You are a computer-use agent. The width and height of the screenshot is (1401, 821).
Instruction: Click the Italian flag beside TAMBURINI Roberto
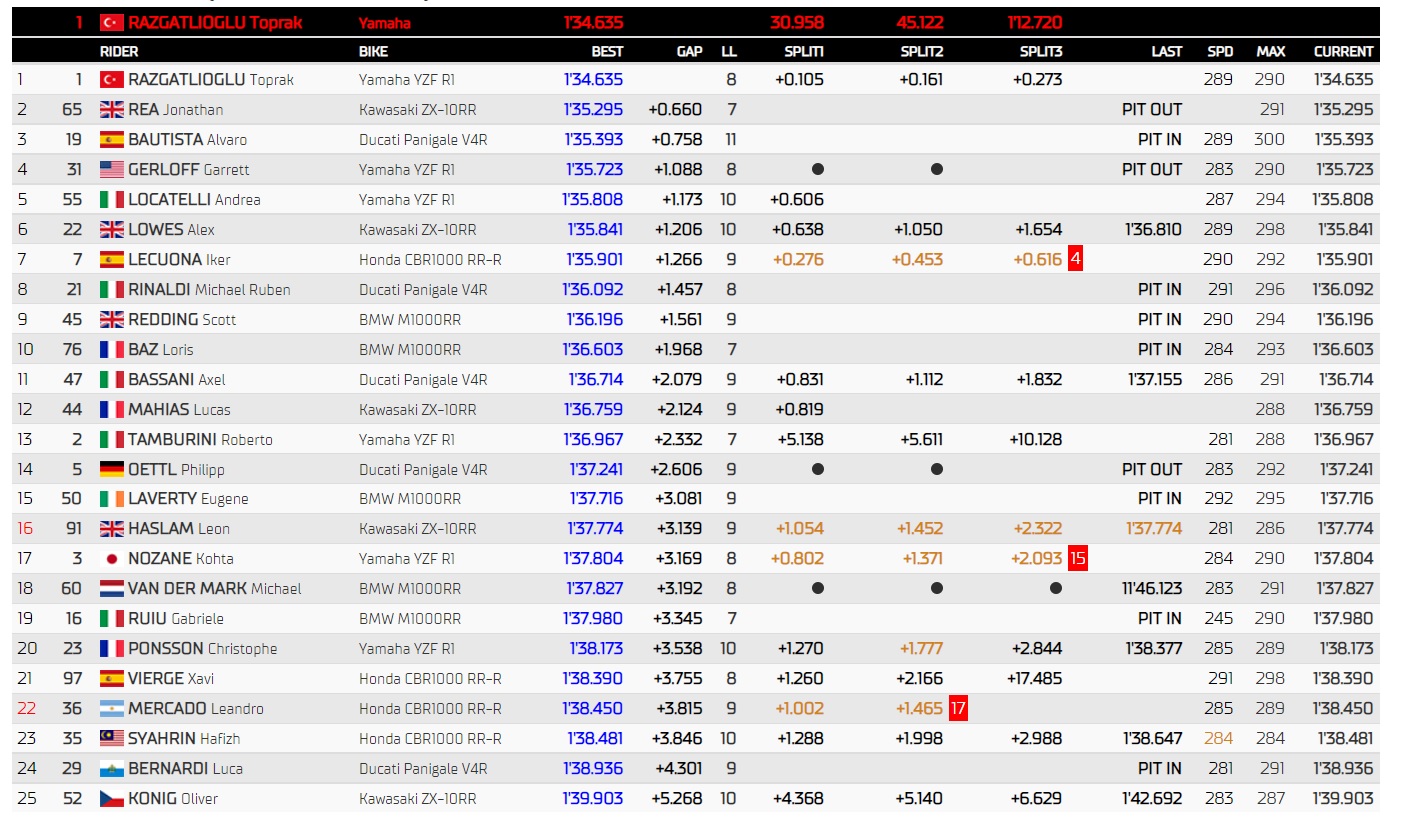pos(111,439)
